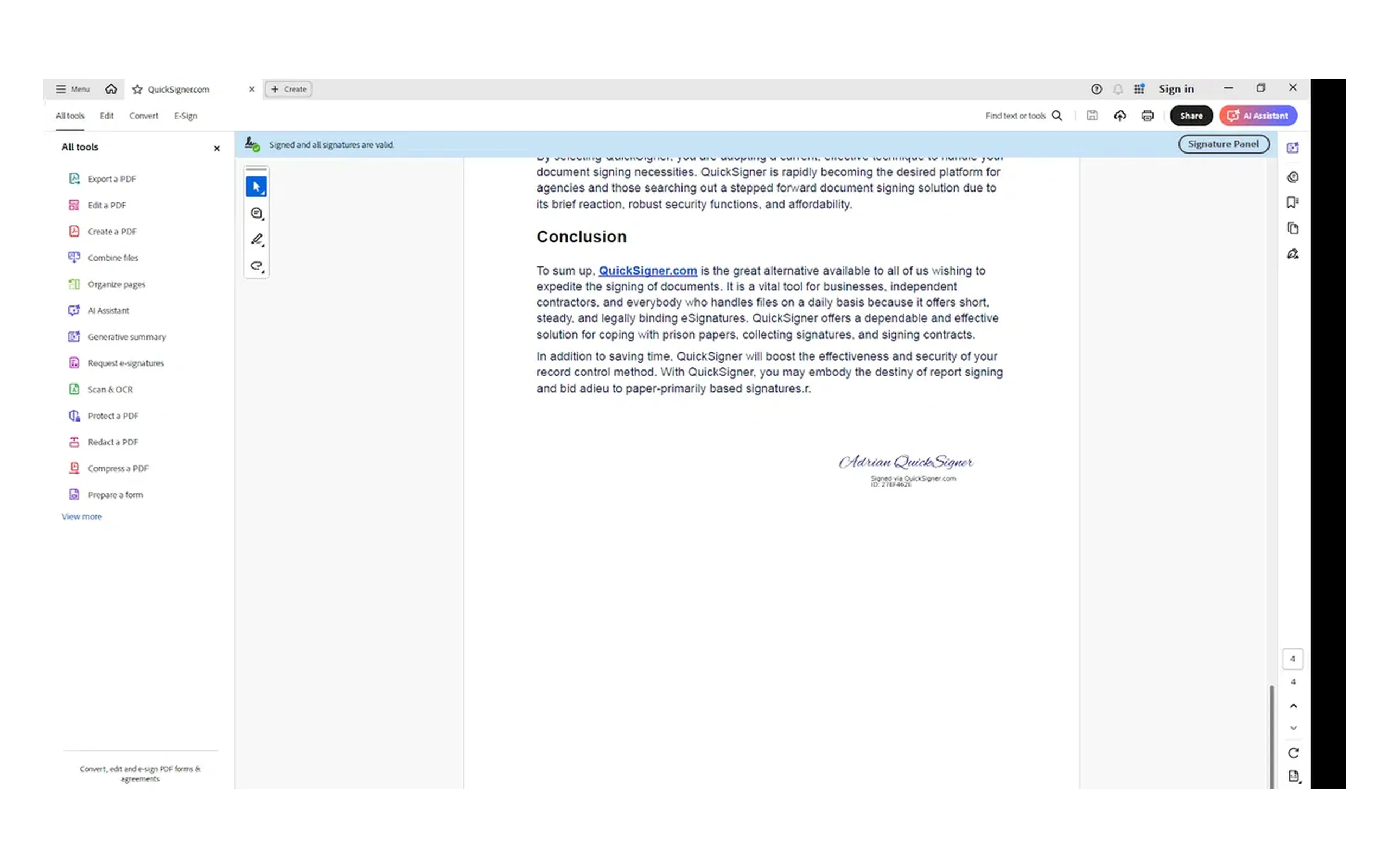Click Find text or tools search
This screenshot has width=1389, height=868.
(1023, 116)
